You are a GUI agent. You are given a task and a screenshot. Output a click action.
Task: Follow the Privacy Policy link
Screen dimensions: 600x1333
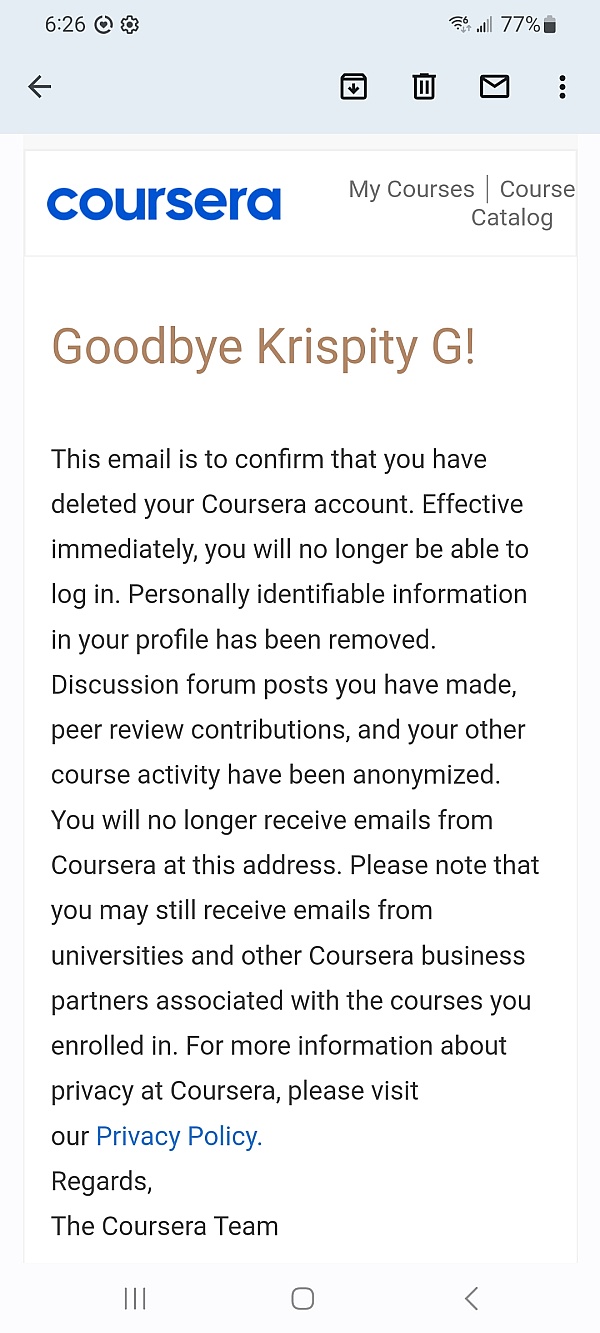[179, 1136]
